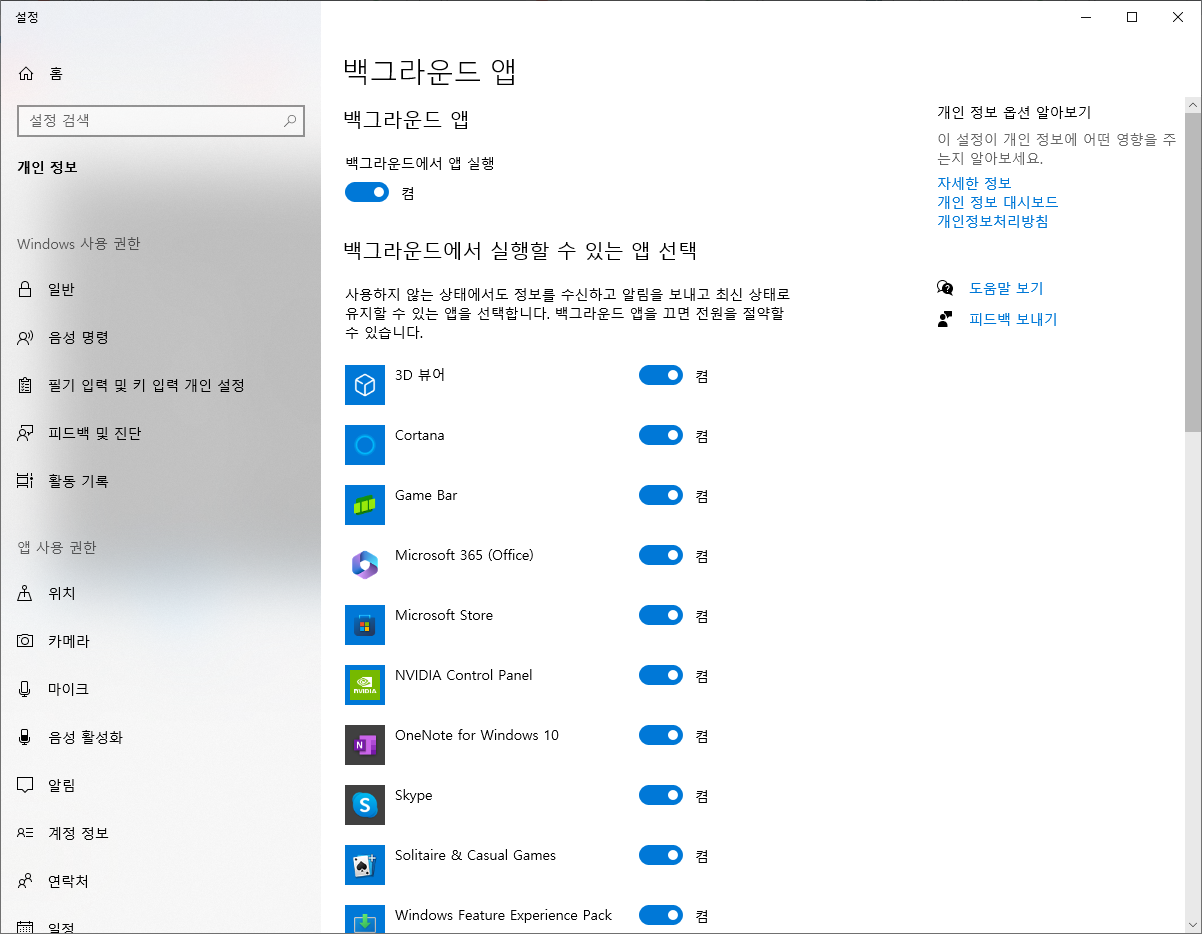Click the home icon beside 홈
This screenshot has width=1202, height=934.
tap(26, 73)
